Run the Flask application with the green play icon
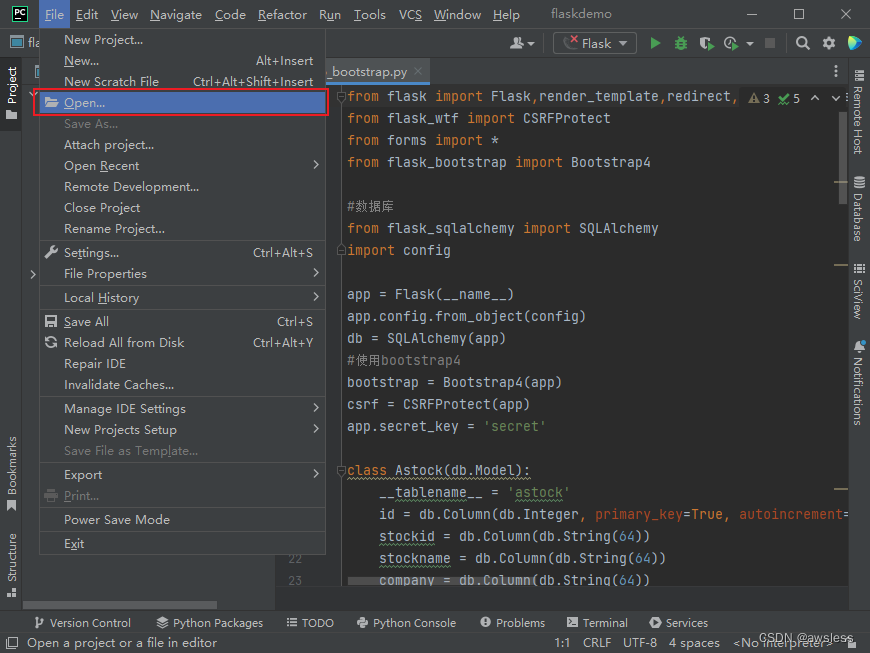This screenshot has height=653, width=870. (655, 42)
